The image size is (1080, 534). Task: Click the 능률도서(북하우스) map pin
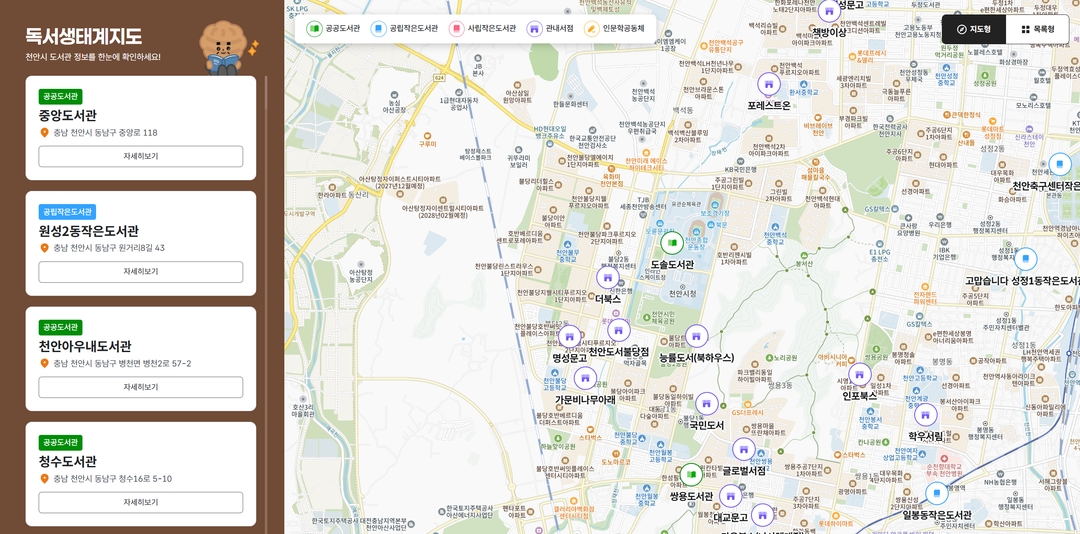point(697,336)
